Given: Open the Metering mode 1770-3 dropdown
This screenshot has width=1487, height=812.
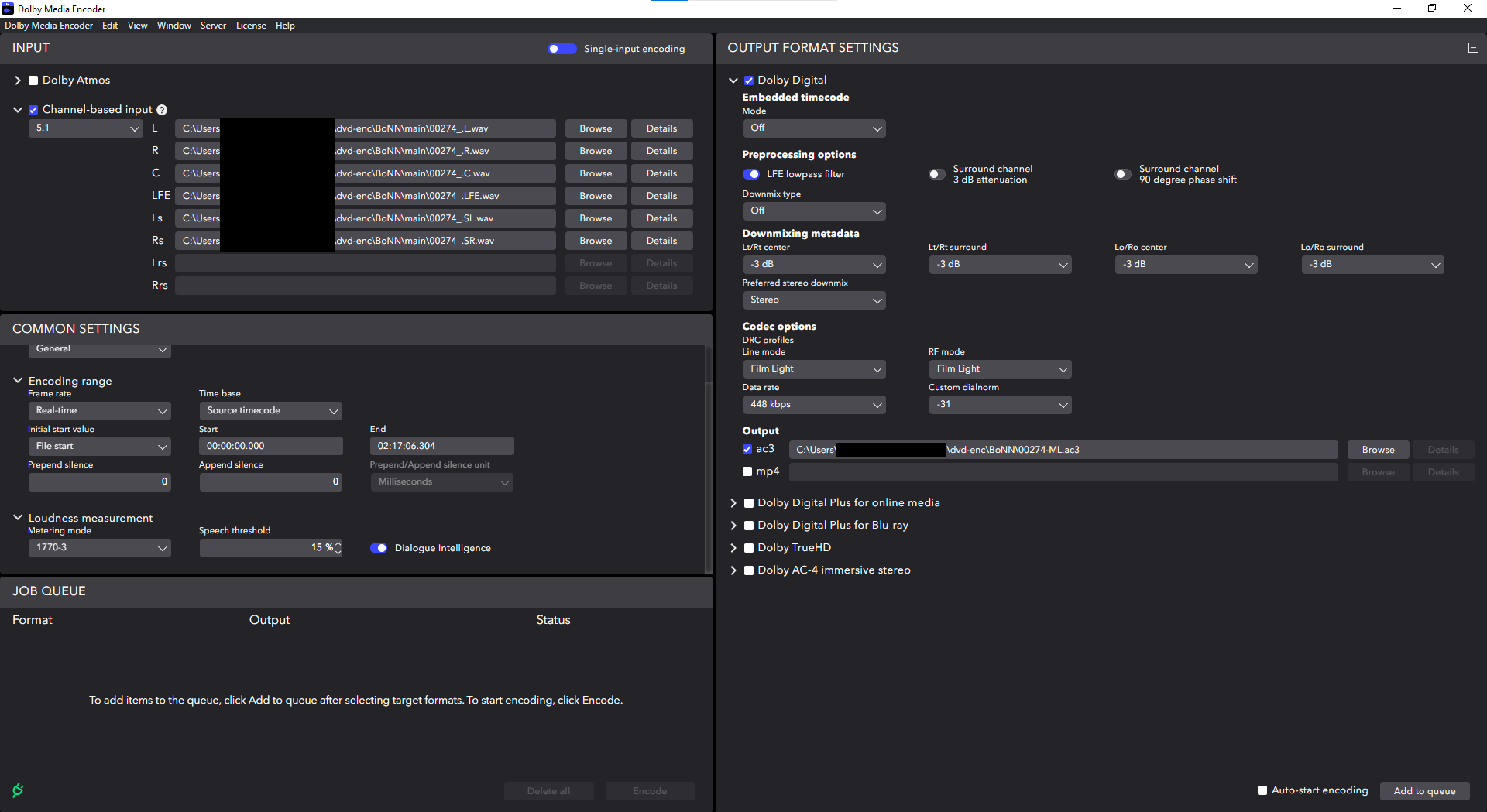Looking at the screenshot, I should point(99,548).
